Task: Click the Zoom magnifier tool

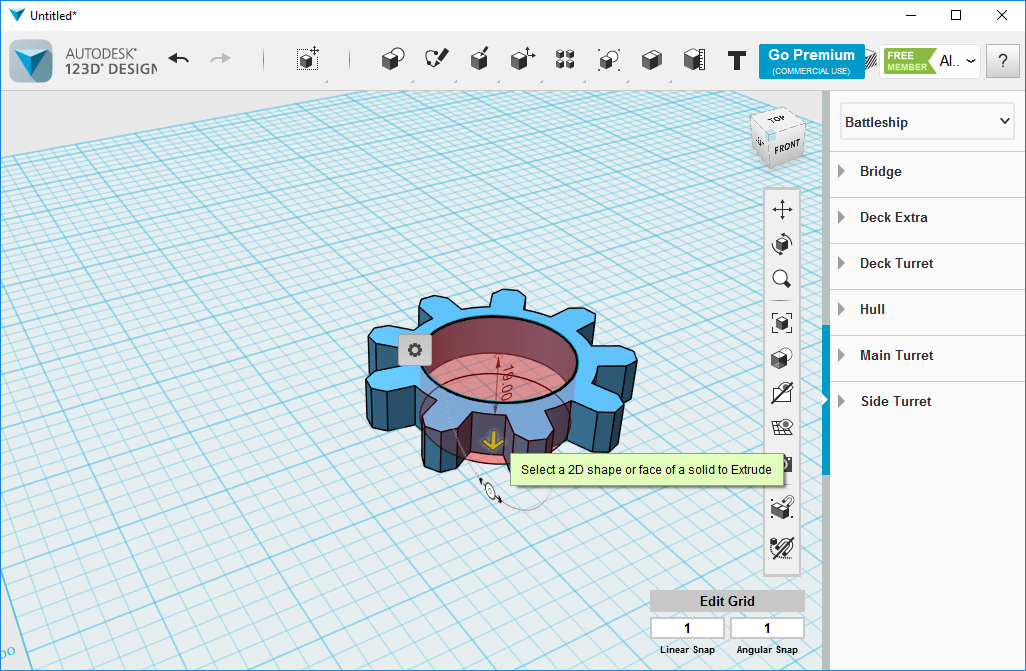Action: tap(782, 279)
